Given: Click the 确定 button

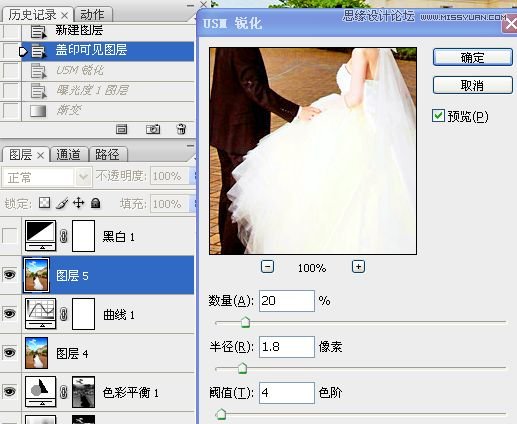Looking at the screenshot, I should pyautogui.click(x=473, y=57).
